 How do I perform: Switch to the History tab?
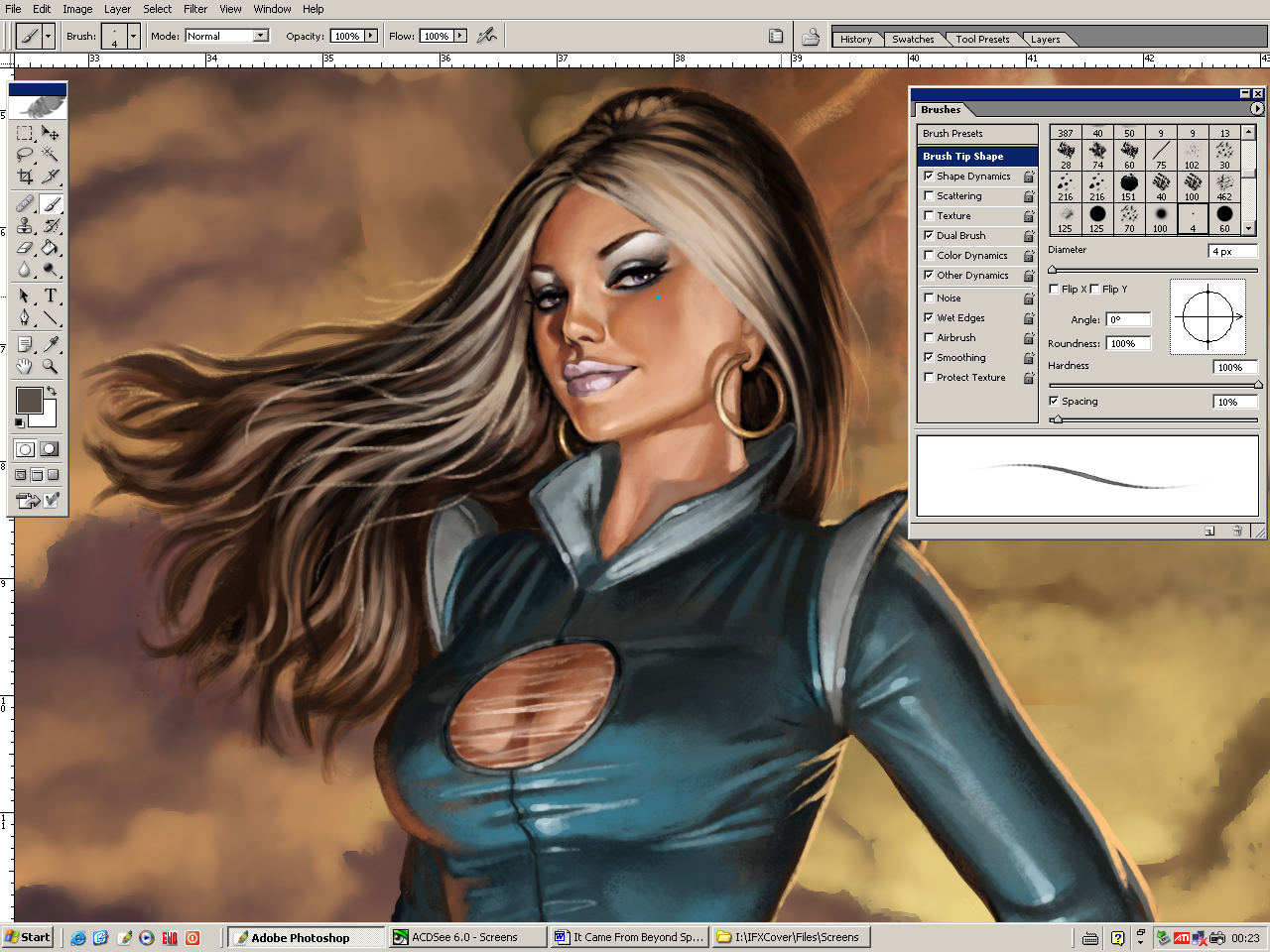coord(856,40)
